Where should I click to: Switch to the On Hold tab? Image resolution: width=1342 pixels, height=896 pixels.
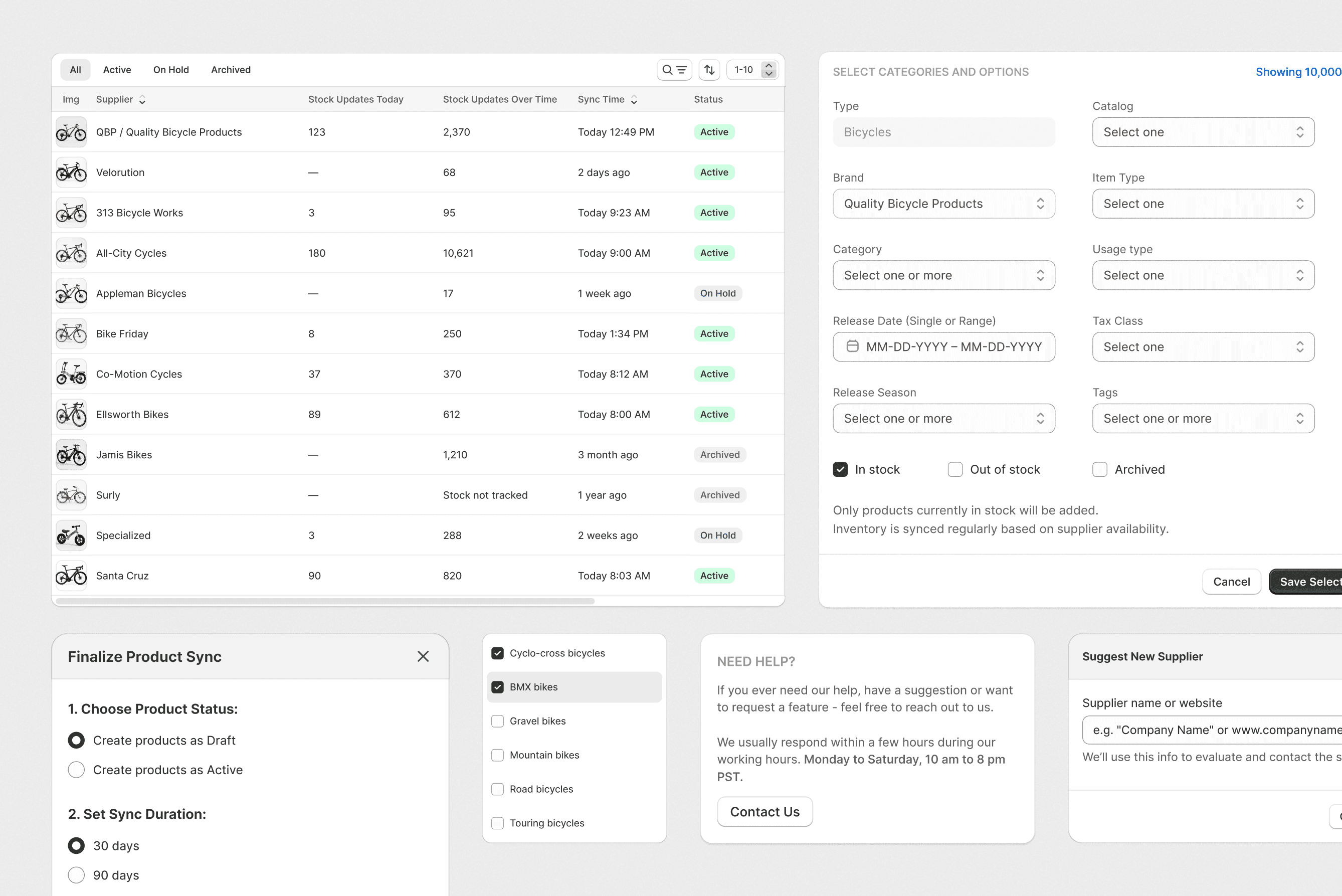tap(171, 70)
